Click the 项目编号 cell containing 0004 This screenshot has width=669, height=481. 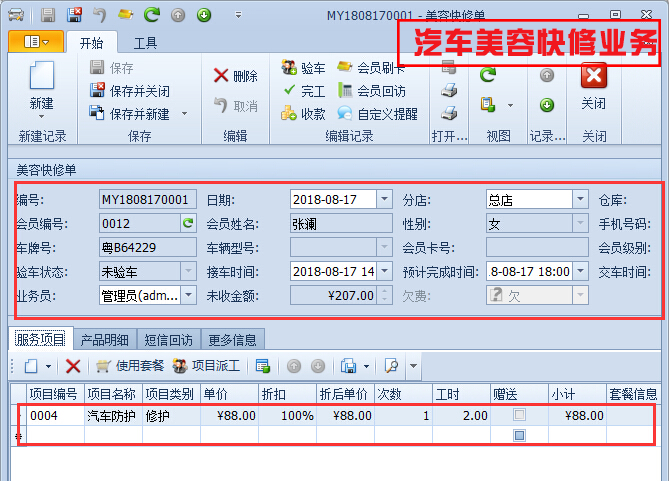tap(54, 415)
